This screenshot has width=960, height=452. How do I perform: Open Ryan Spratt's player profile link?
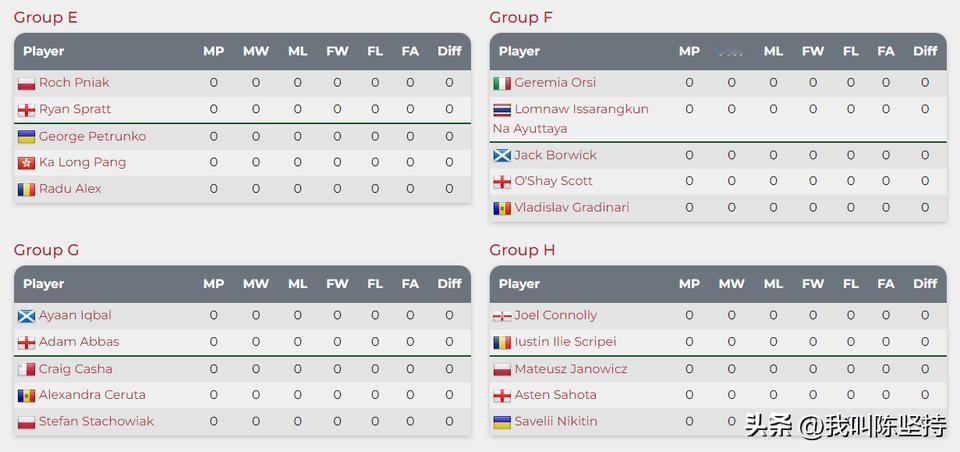point(75,109)
